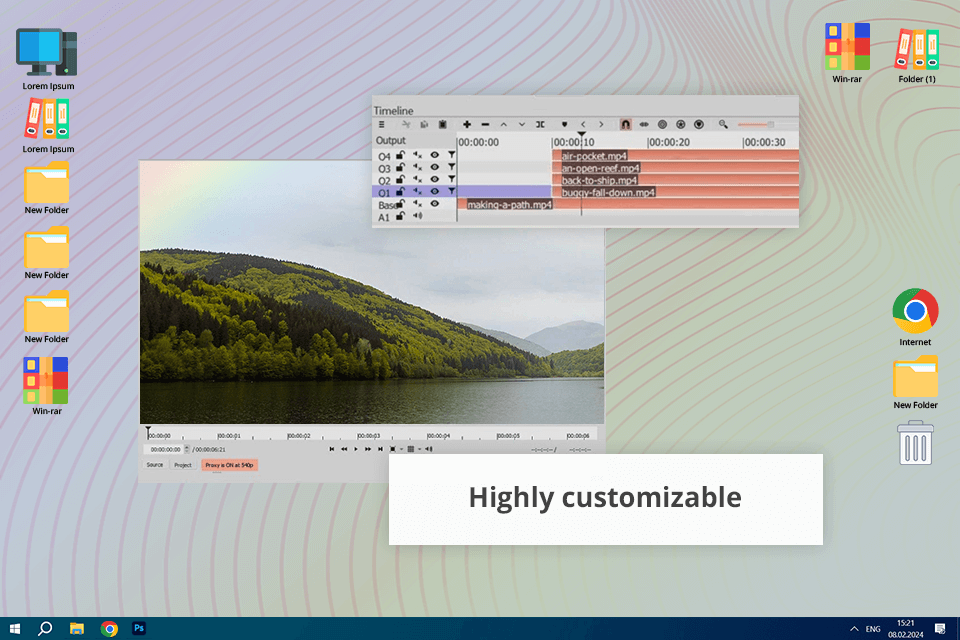Mute track O2

(x=418, y=179)
